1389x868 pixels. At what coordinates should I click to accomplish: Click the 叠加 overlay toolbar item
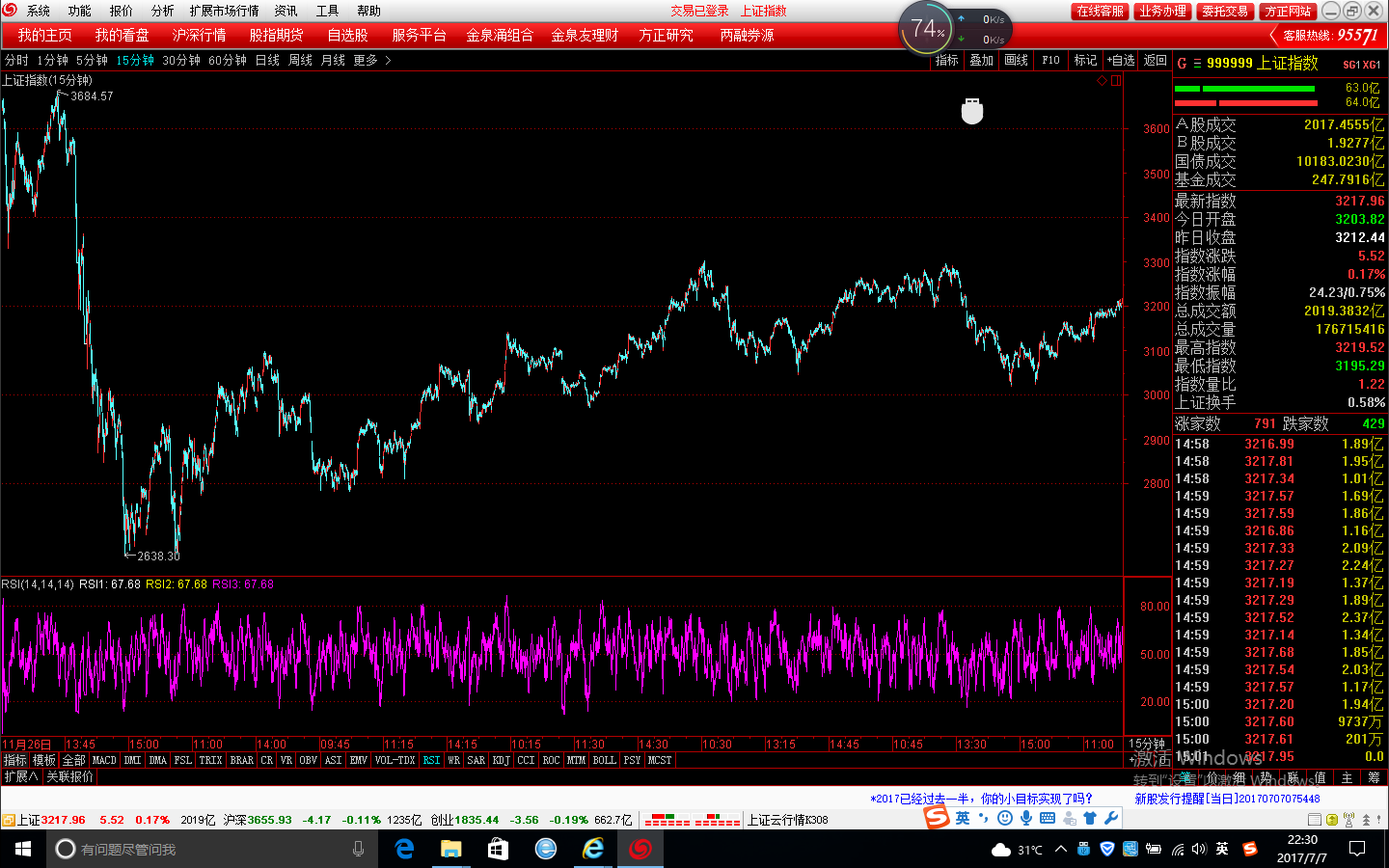pyautogui.click(x=981, y=60)
